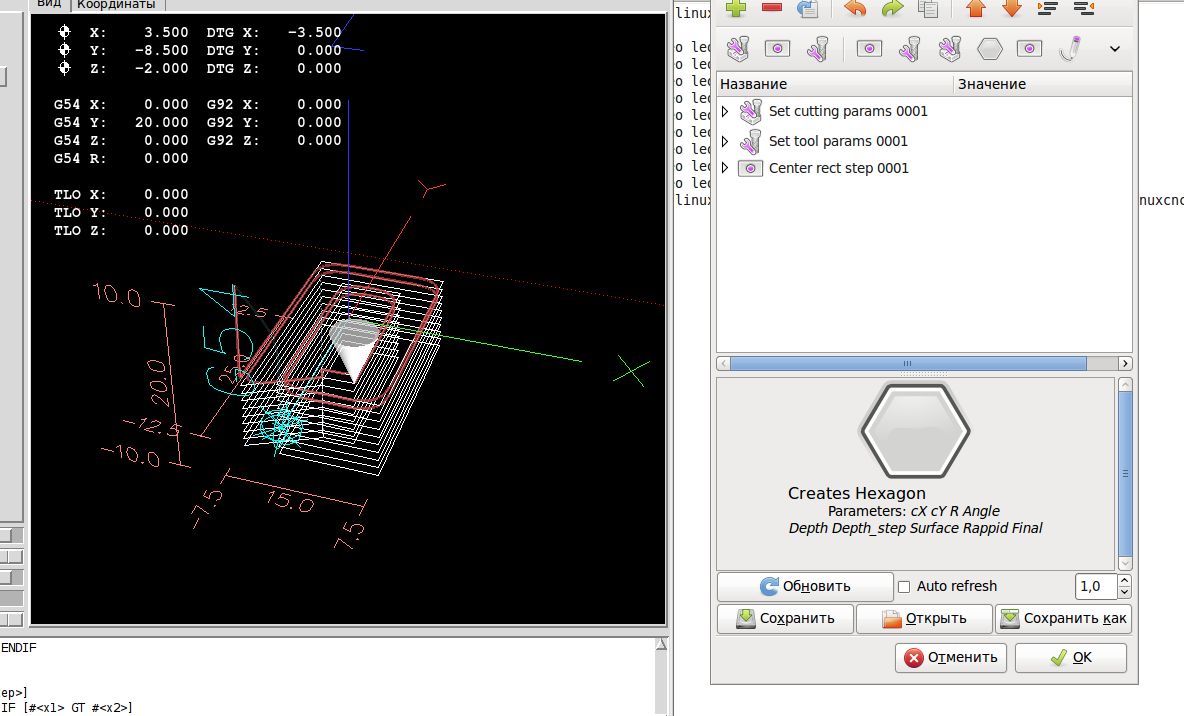Expand the Set tool params 0001 node
Viewport: 1184px width, 716px height.
click(x=726, y=141)
